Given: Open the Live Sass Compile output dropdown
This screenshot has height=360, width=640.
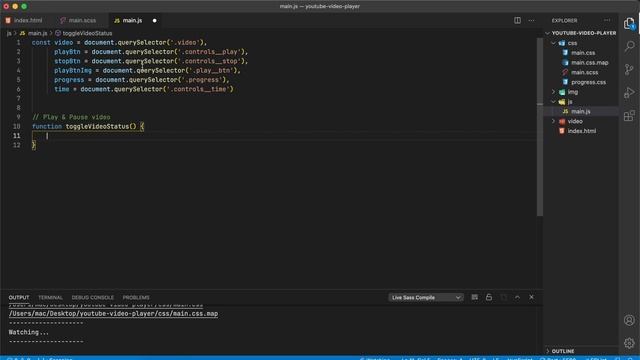Looking at the screenshot, I should [x=426, y=298].
